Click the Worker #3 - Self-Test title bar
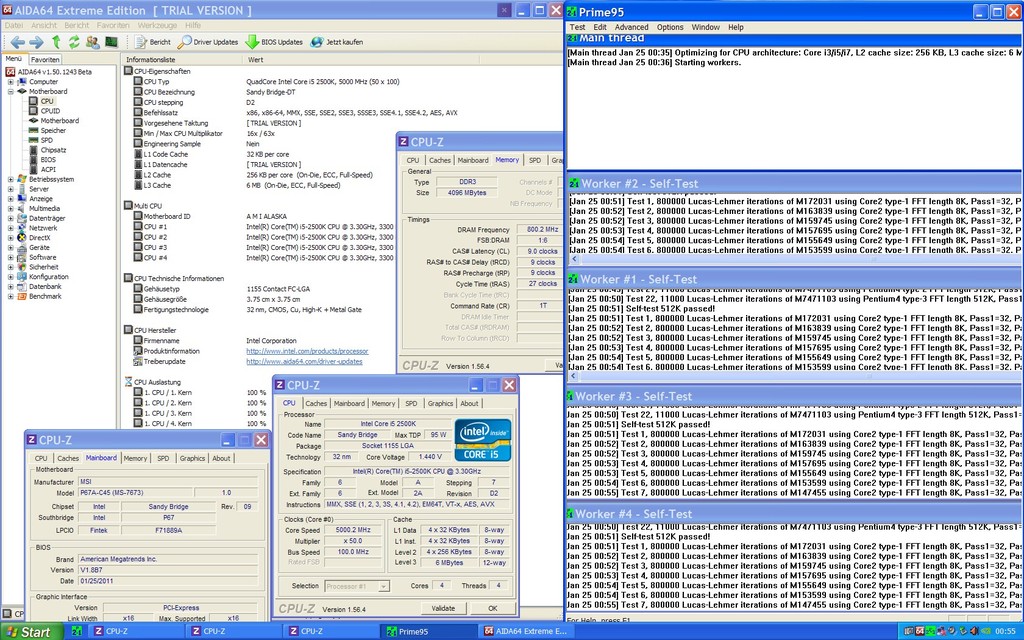The height and width of the screenshot is (640, 1024). coord(794,396)
